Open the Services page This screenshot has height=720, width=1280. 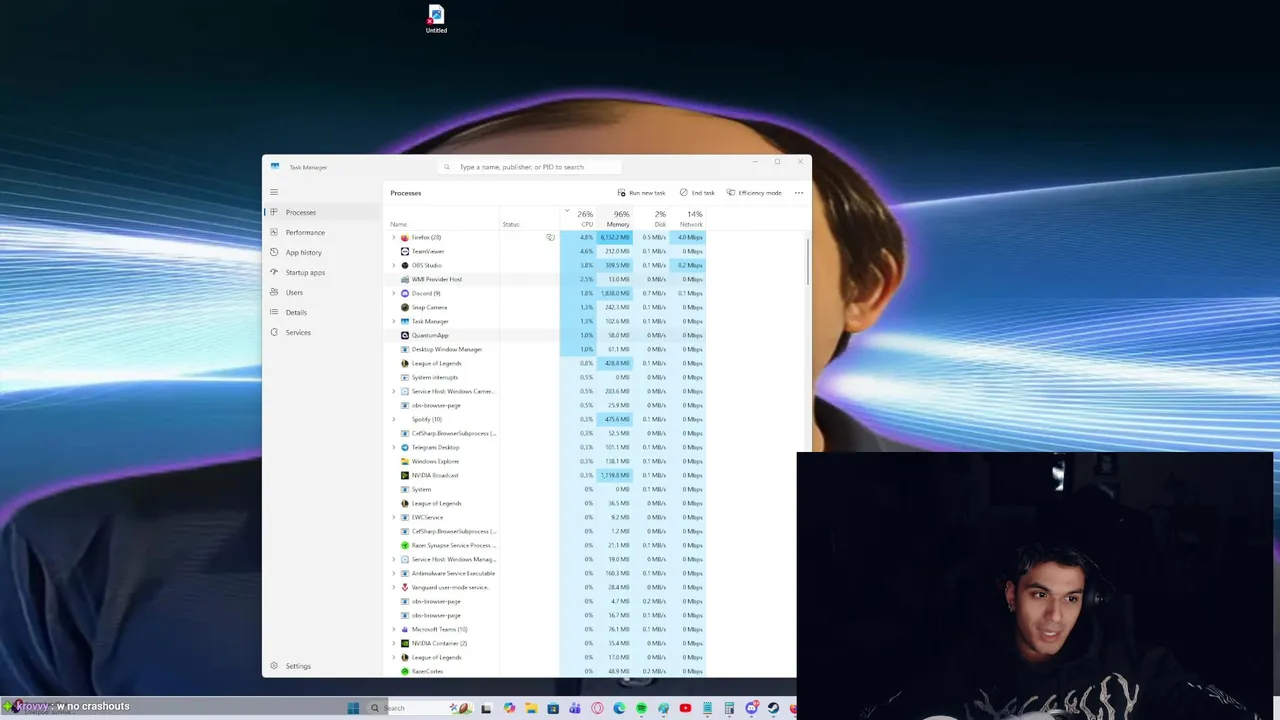[x=322, y=332]
